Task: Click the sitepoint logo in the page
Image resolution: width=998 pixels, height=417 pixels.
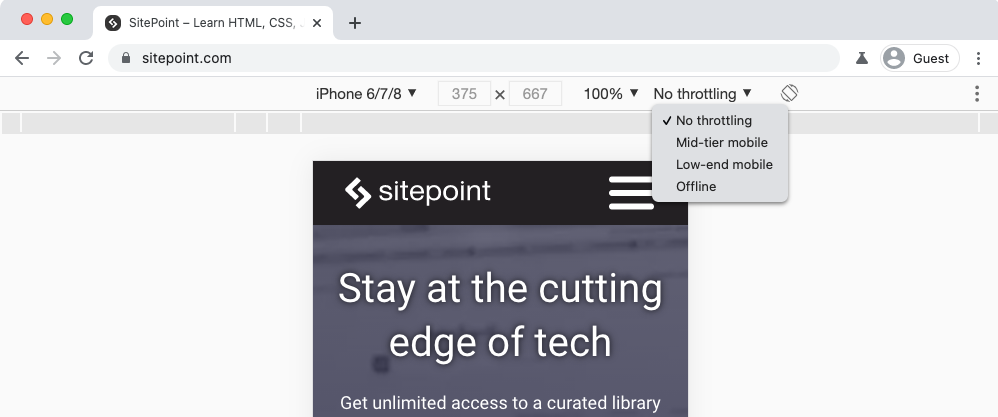Action: [418, 192]
